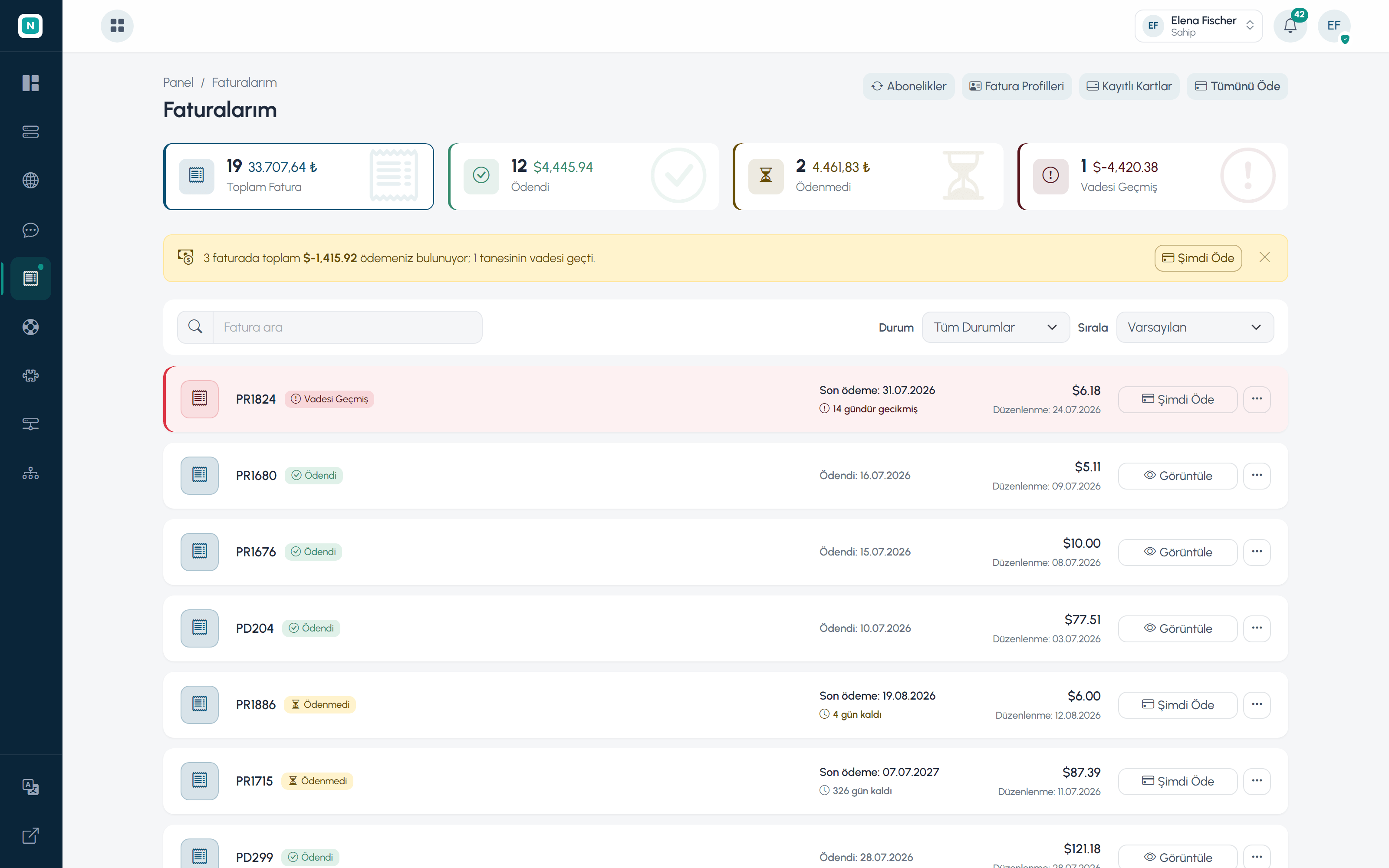Click the text '14 gündür gecikmiş'
The image size is (1389, 868).
(x=875, y=409)
